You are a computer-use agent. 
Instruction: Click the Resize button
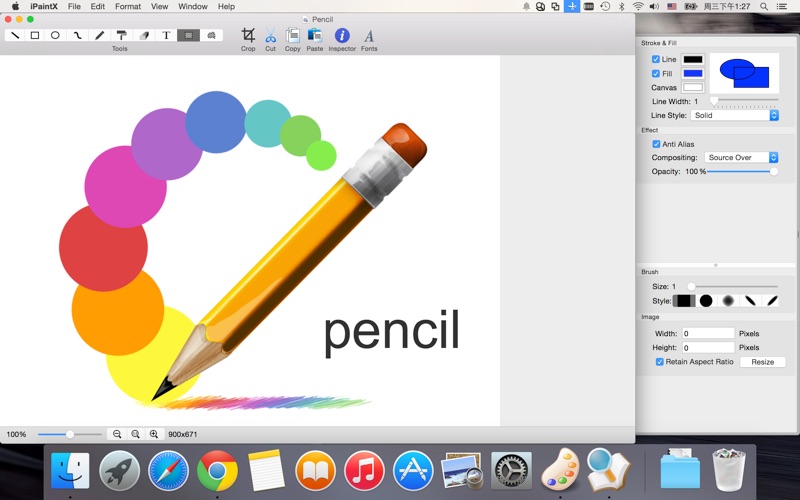763,362
